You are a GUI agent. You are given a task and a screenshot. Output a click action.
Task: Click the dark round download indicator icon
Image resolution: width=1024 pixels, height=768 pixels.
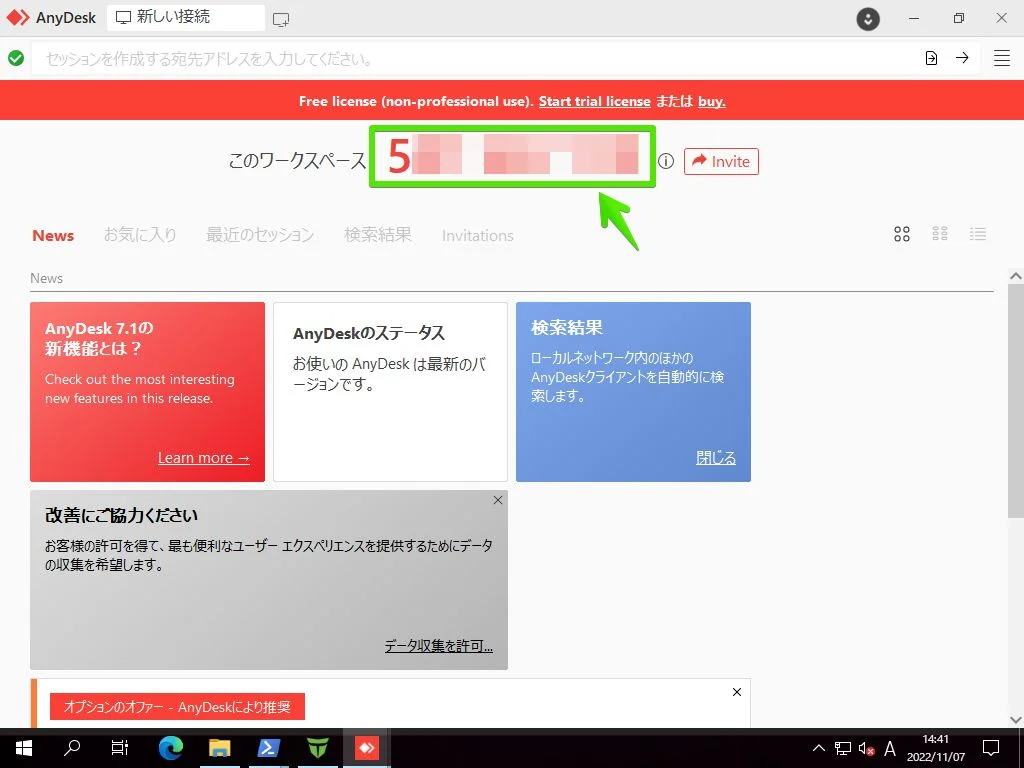[868, 18]
